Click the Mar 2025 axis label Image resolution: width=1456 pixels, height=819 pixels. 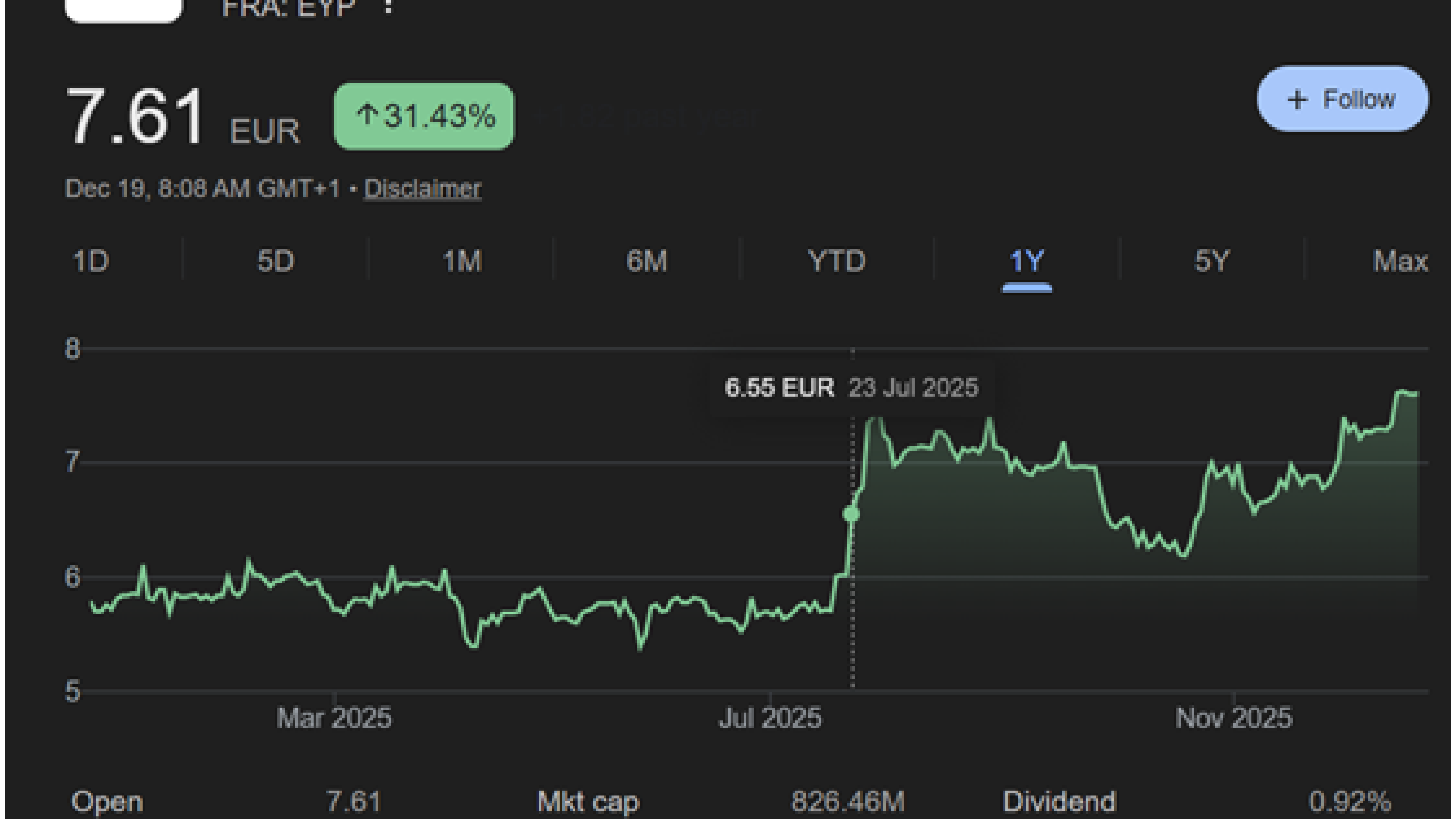click(334, 718)
